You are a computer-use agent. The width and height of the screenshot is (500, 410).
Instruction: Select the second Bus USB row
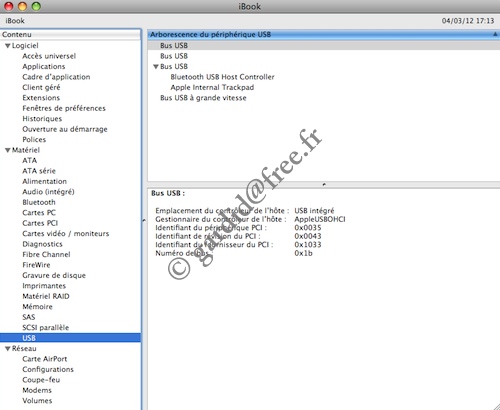(174, 56)
